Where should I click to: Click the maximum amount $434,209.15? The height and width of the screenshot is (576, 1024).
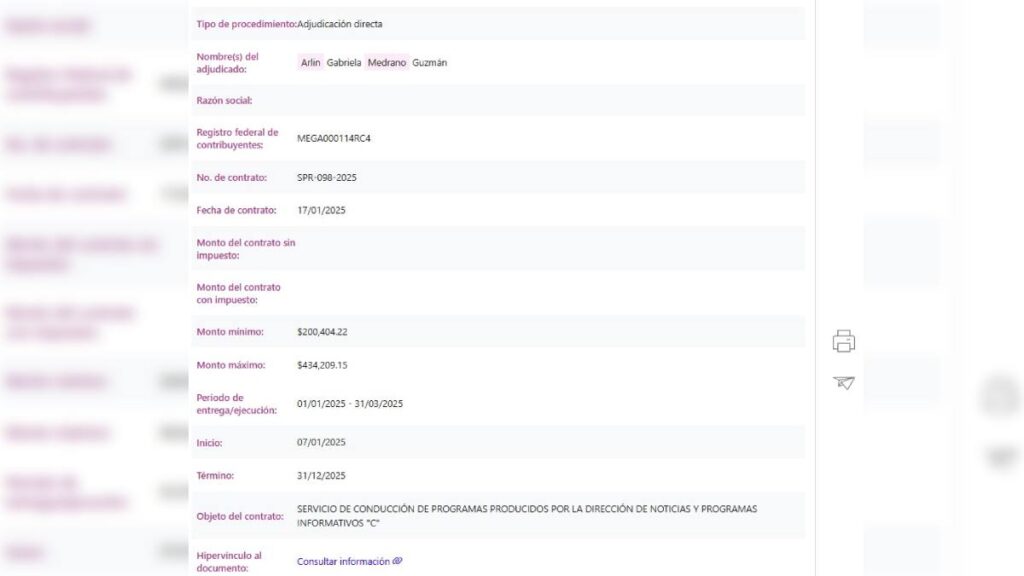[322, 365]
